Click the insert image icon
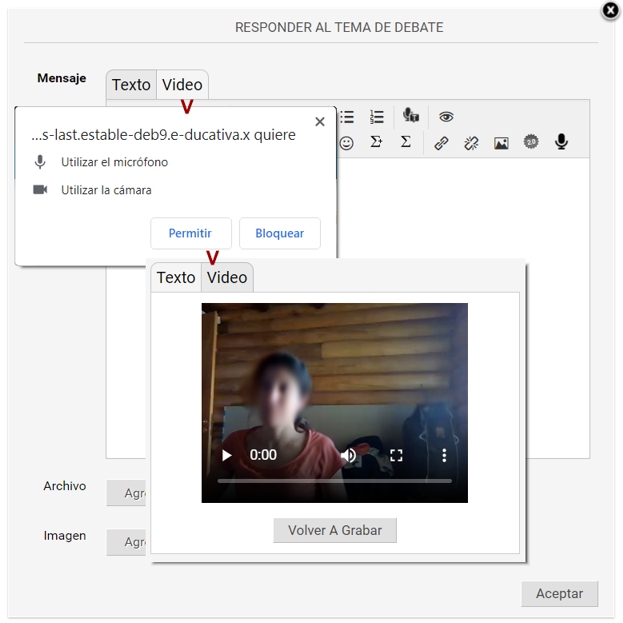This screenshot has height=623, width=623. (x=501, y=143)
